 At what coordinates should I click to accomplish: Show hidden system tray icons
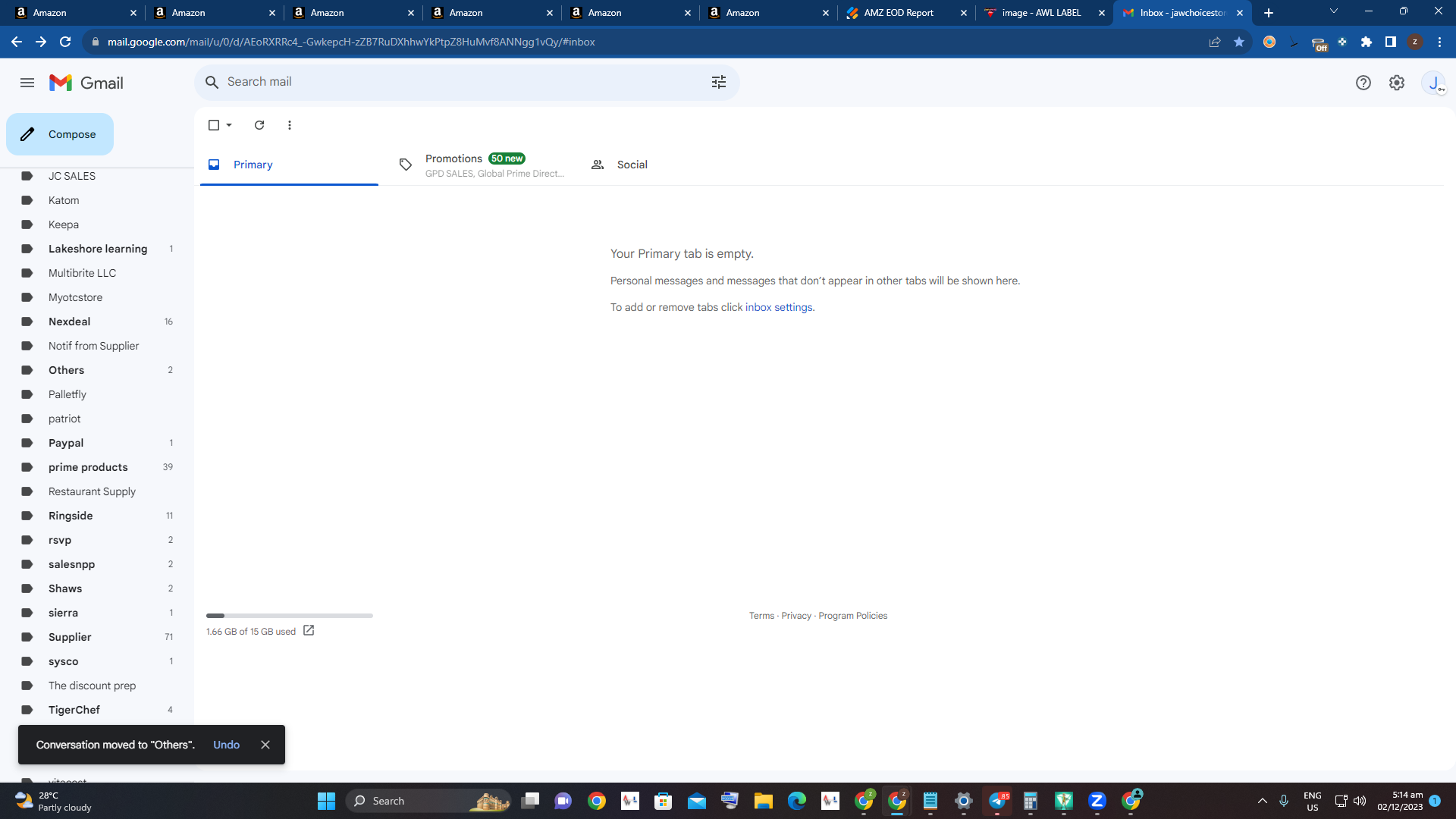1263,801
